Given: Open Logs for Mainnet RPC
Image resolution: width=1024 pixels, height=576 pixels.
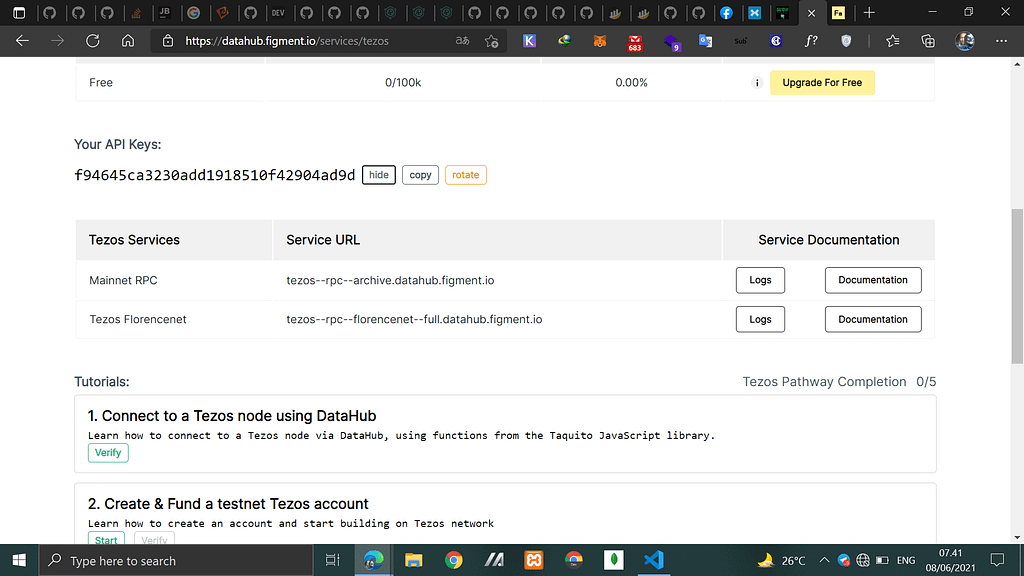Looking at the screenshot, I should (x=760, y=280).
